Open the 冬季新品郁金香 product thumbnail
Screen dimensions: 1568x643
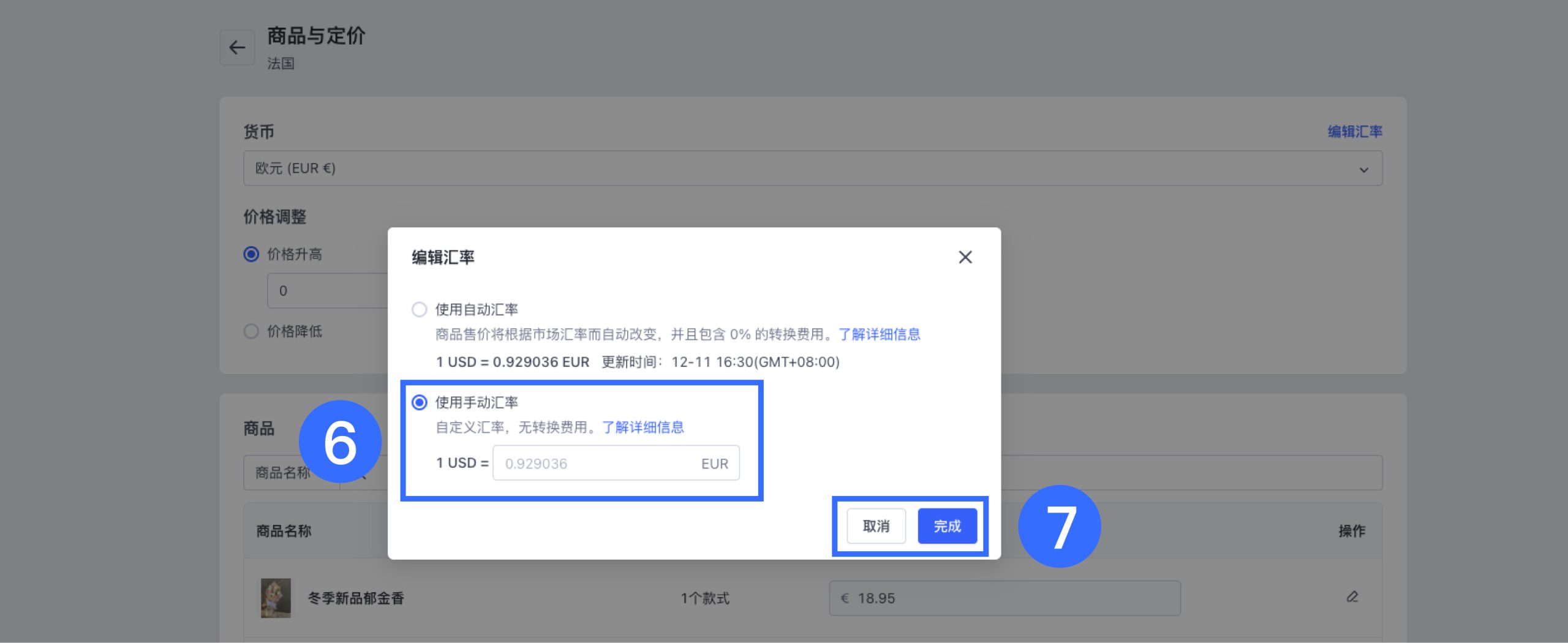276,598
